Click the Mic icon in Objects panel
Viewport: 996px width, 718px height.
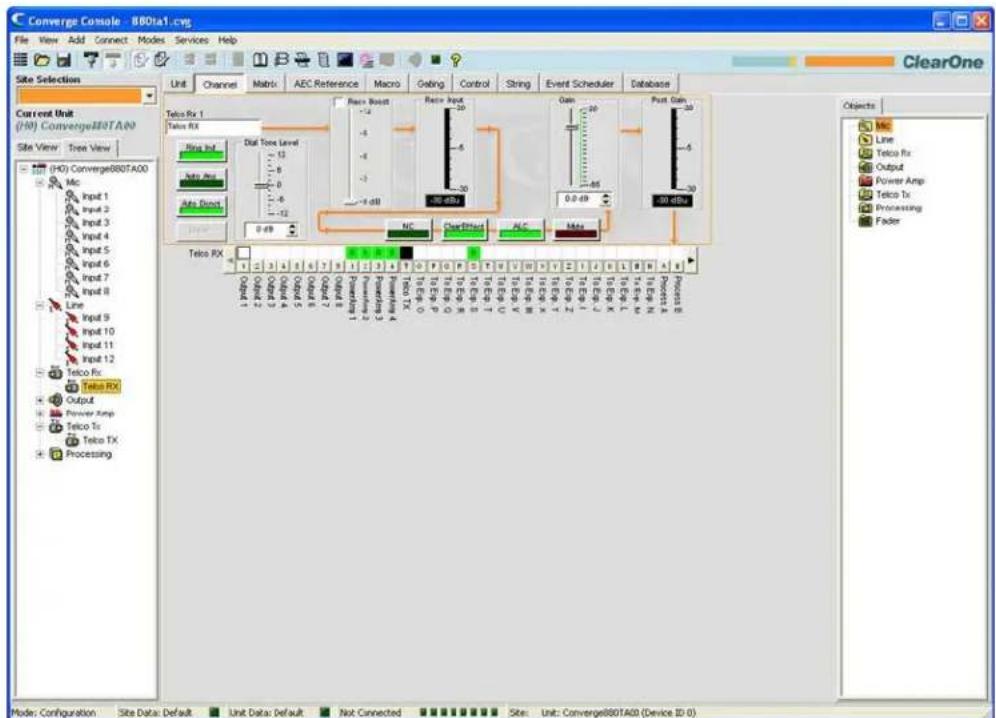tap(865, 126)
